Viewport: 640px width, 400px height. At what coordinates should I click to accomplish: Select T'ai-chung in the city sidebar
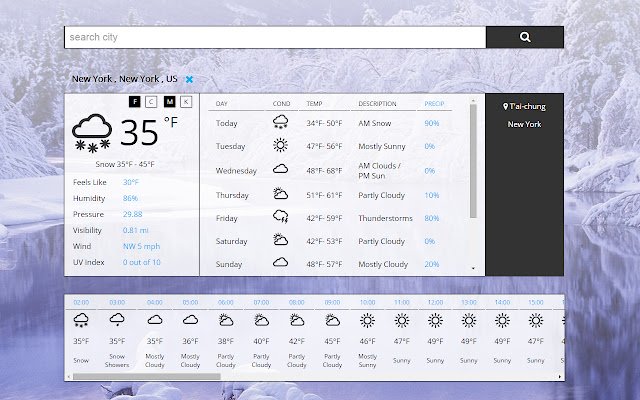[x=527, y=106]
